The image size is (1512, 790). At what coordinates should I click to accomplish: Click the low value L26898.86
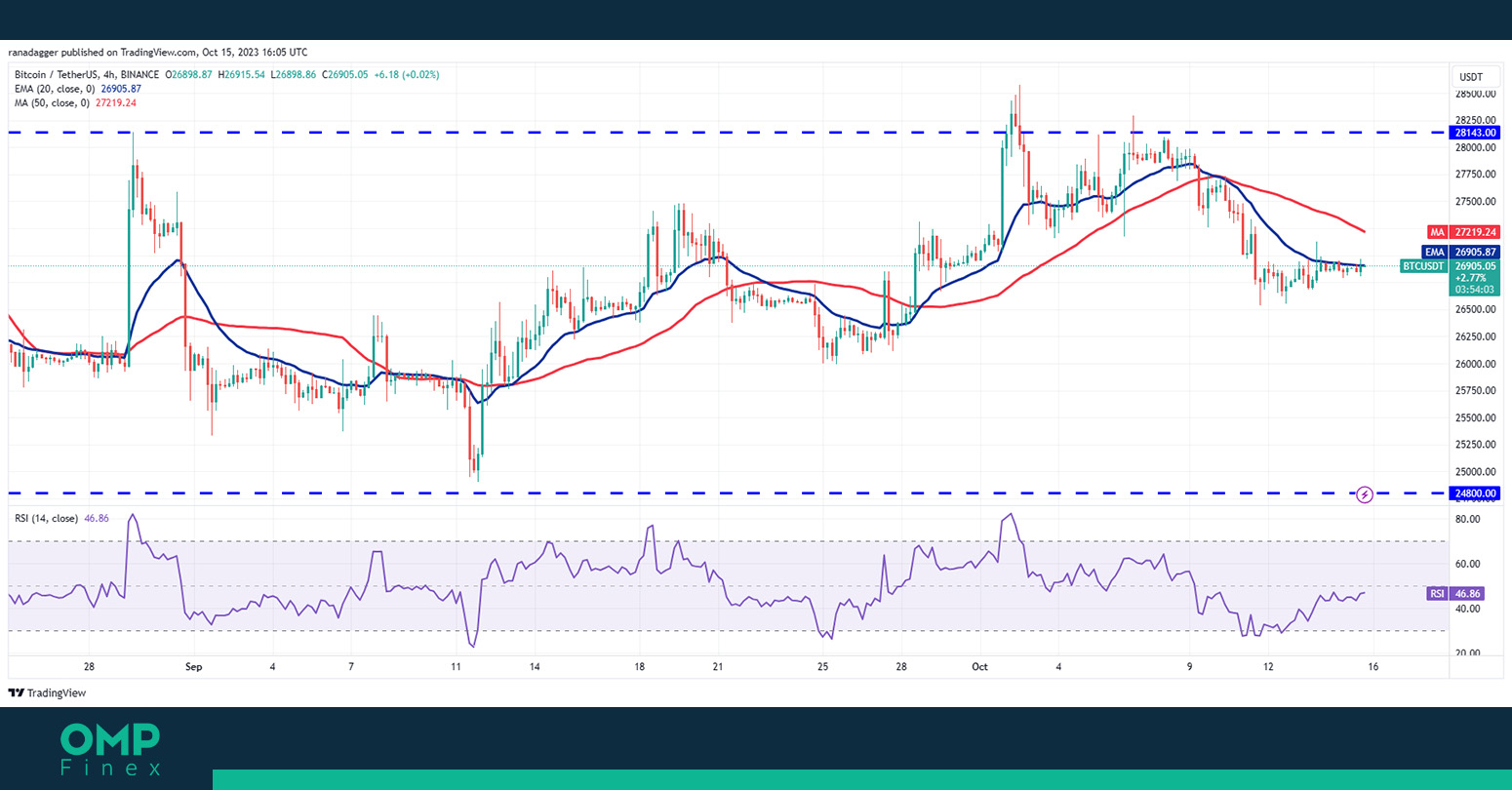click(295, 75)
